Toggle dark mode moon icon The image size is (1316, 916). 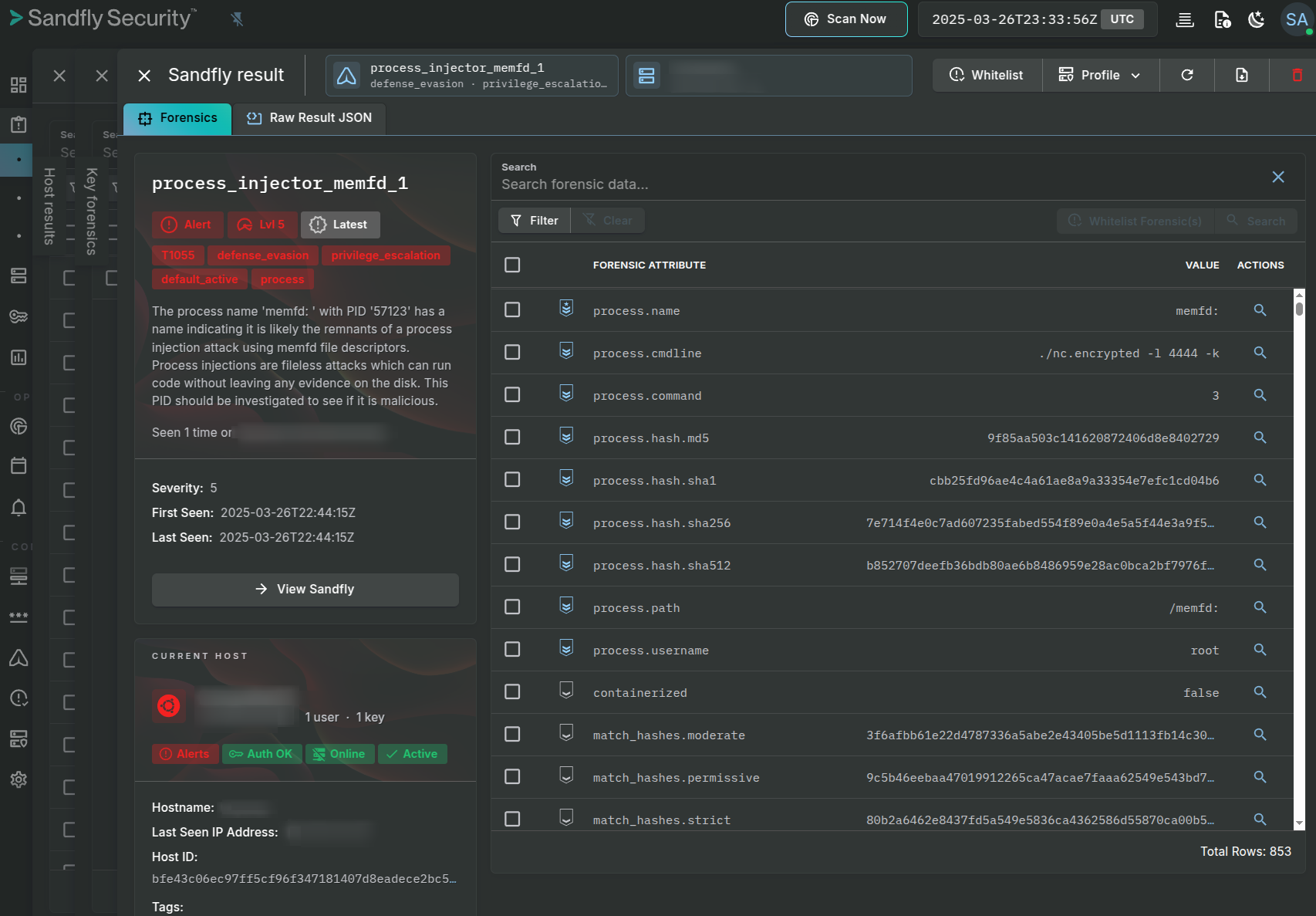coord(1257,19)
